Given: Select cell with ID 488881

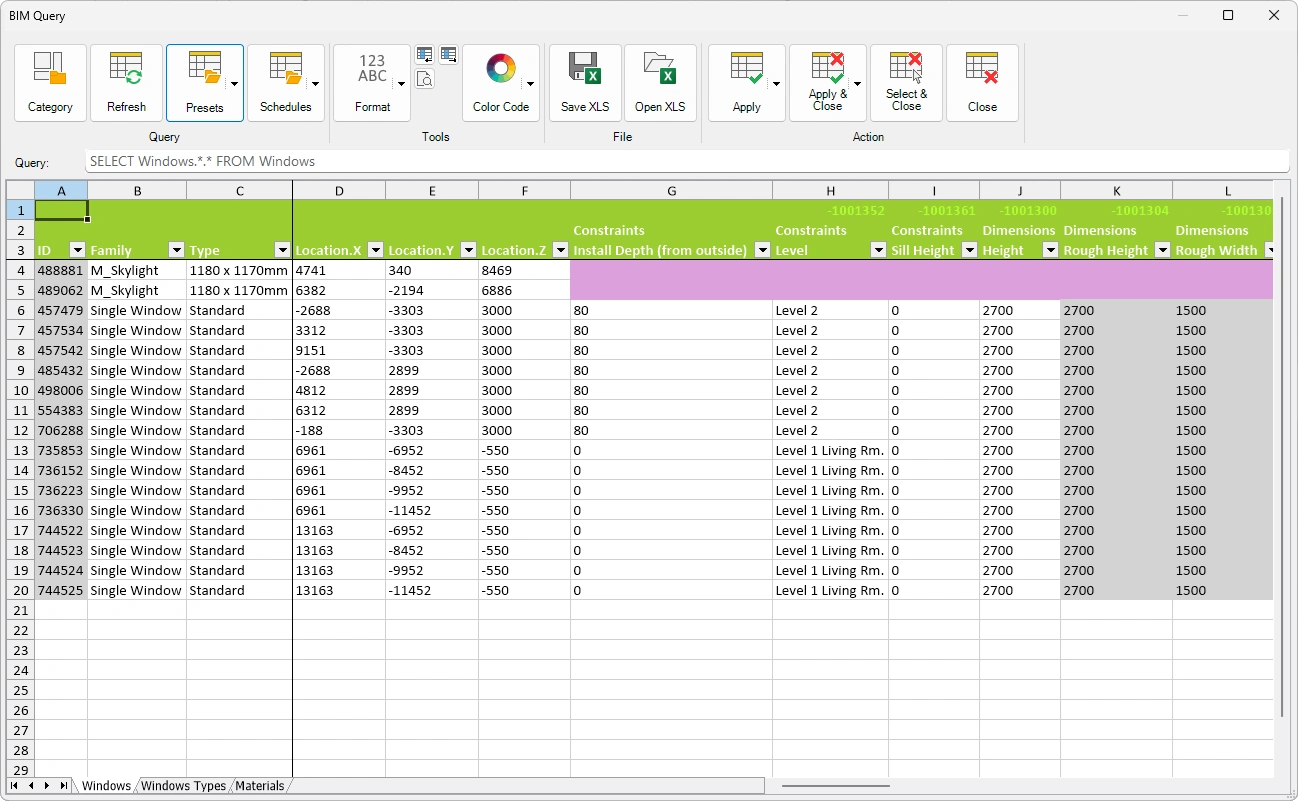Looking at the screenshot, I should (61, 270).
